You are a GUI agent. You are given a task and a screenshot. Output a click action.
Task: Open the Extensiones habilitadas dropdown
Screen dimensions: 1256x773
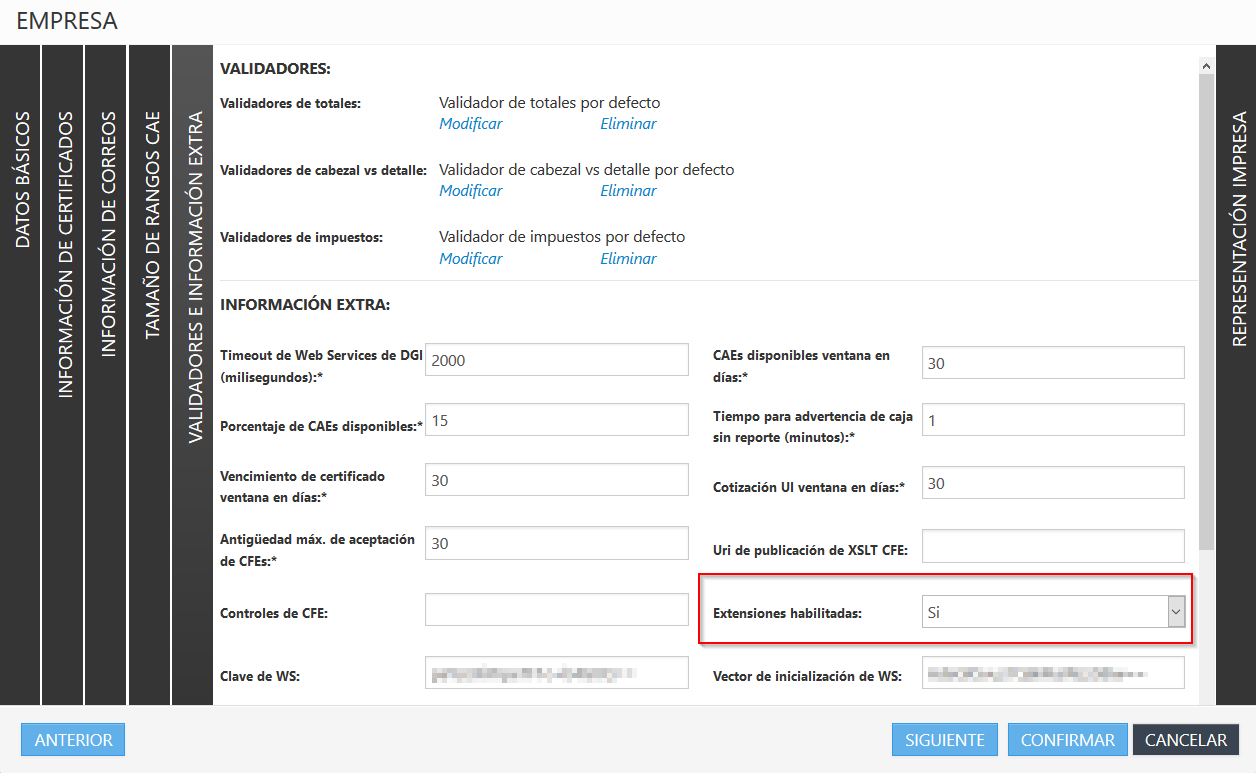(x=1174, y=611)
